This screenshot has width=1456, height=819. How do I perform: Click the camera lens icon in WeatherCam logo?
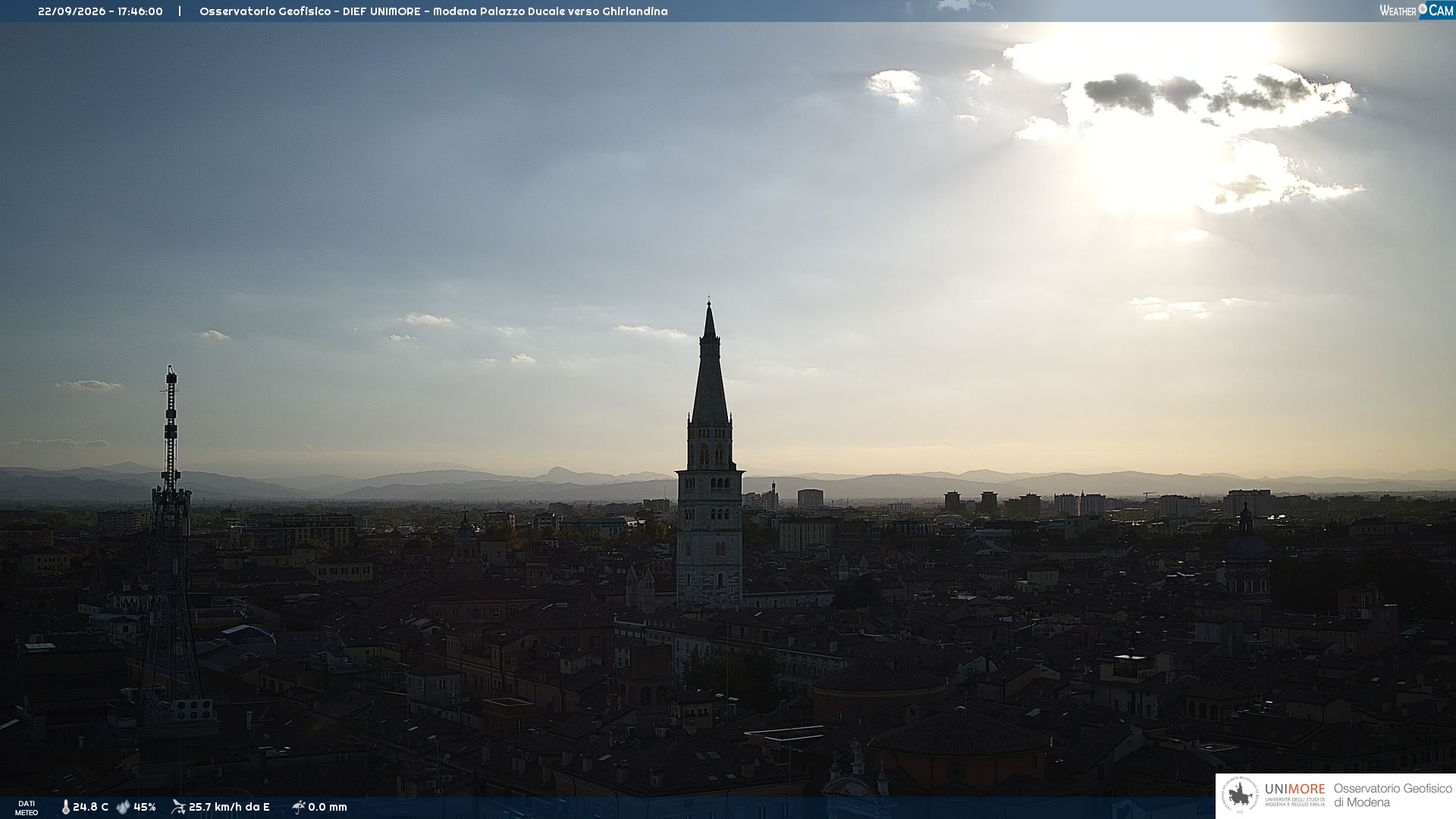pos(1423,9)
